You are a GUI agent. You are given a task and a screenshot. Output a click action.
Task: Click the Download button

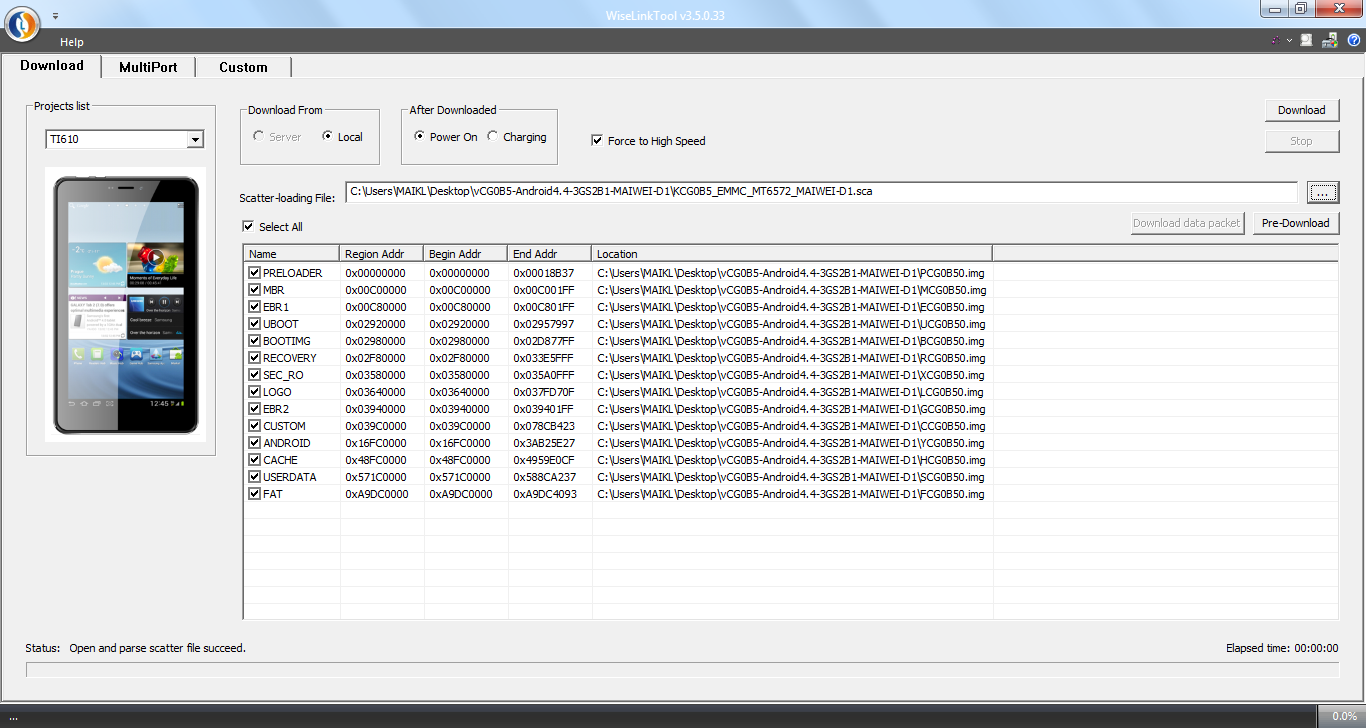tap(1301, 110)
